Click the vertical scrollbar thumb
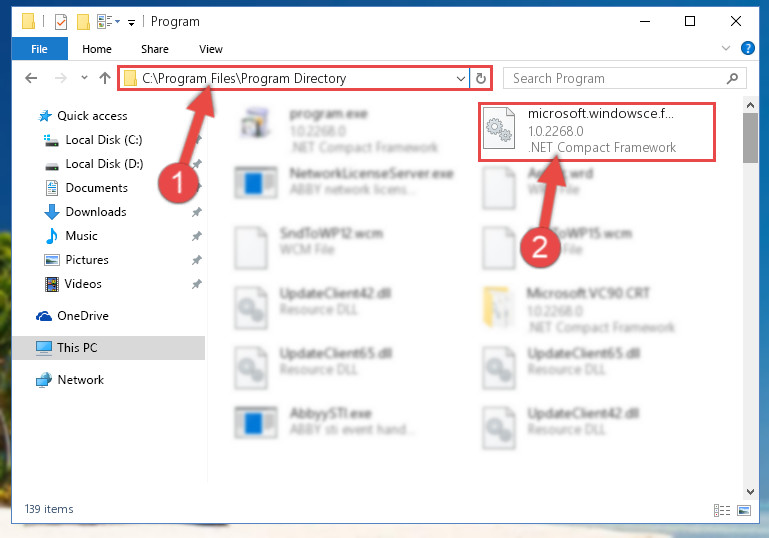This screenshot has width=769, height=538. coord(750,138)
